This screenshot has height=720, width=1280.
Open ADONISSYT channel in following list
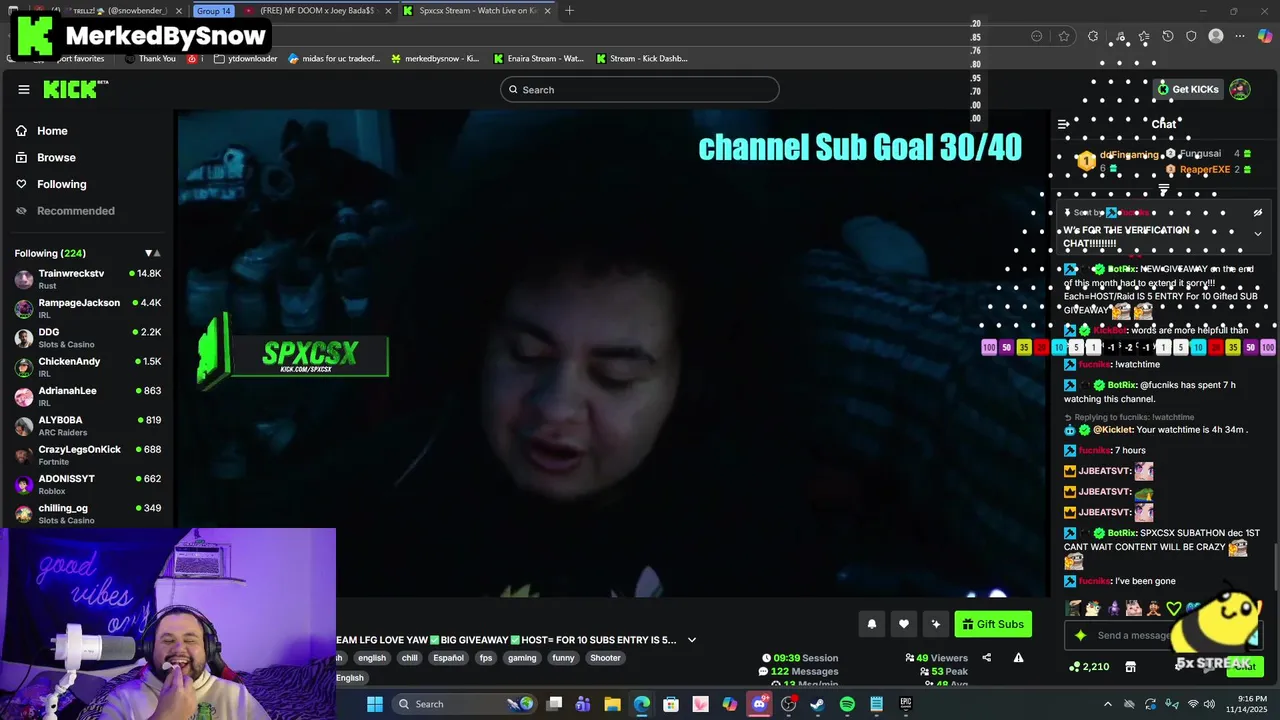pyautogui.click(x=87, y=484)
